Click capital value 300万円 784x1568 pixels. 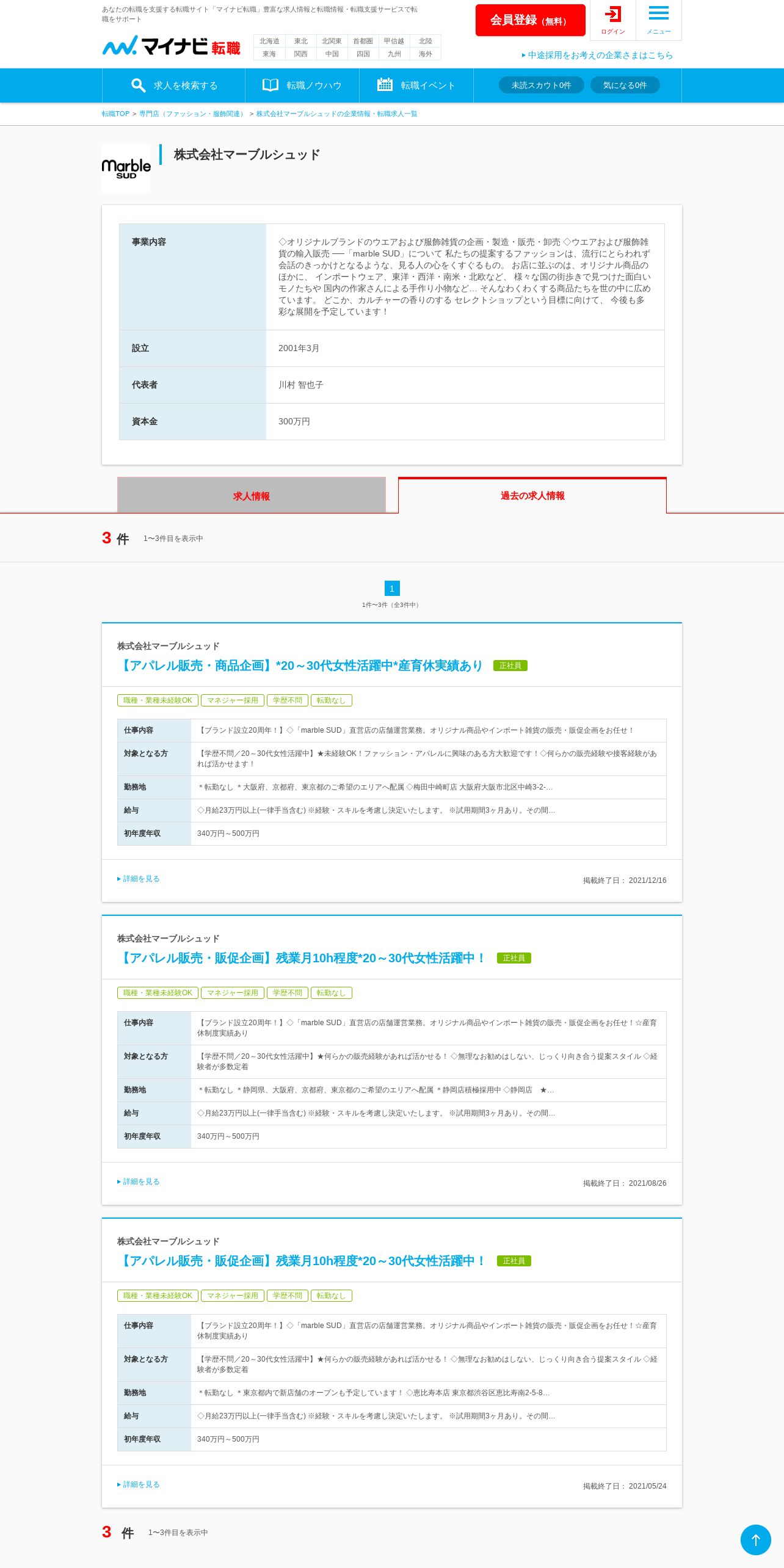294,421
